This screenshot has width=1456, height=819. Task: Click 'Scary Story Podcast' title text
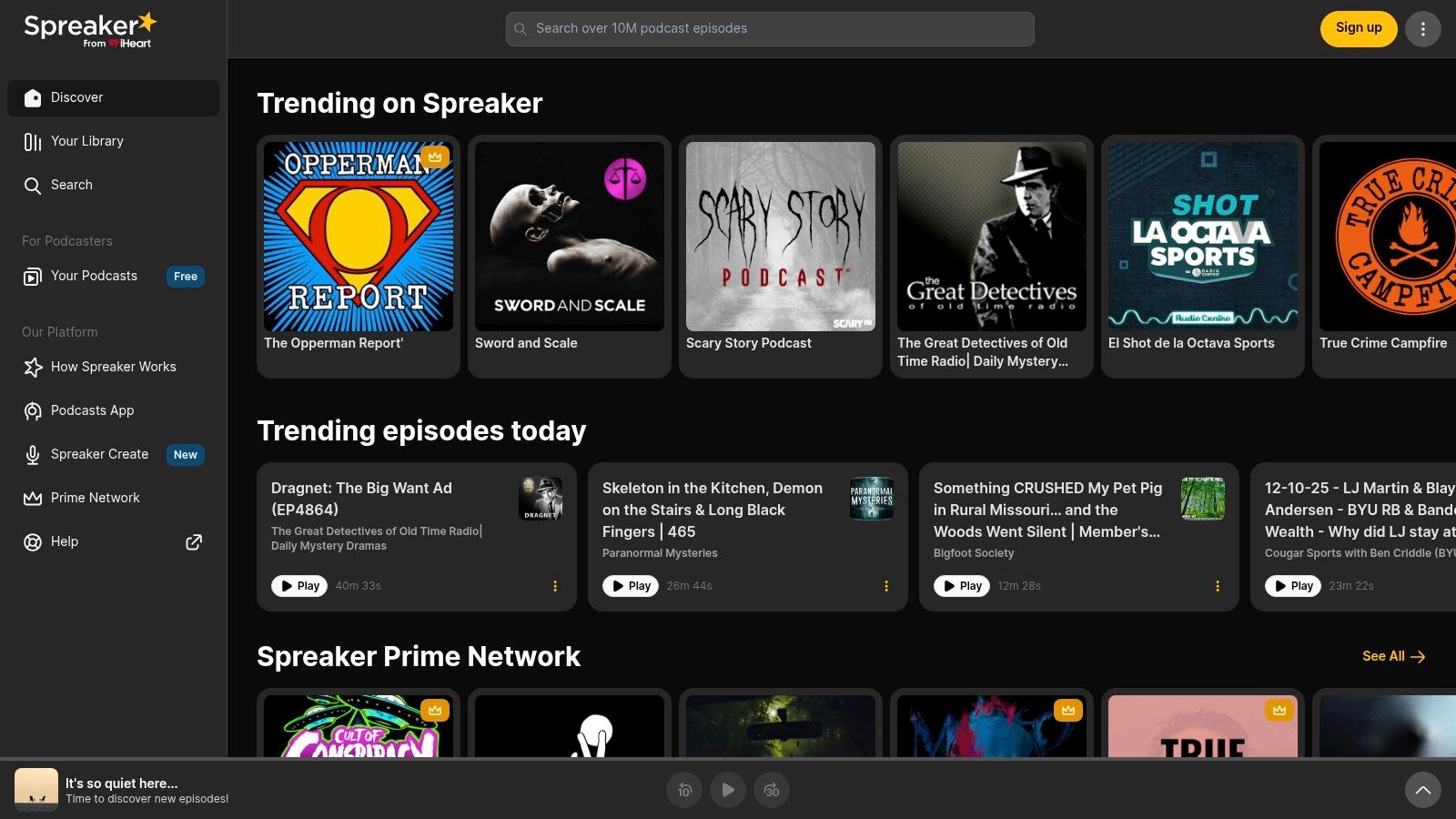click(749, 343)
